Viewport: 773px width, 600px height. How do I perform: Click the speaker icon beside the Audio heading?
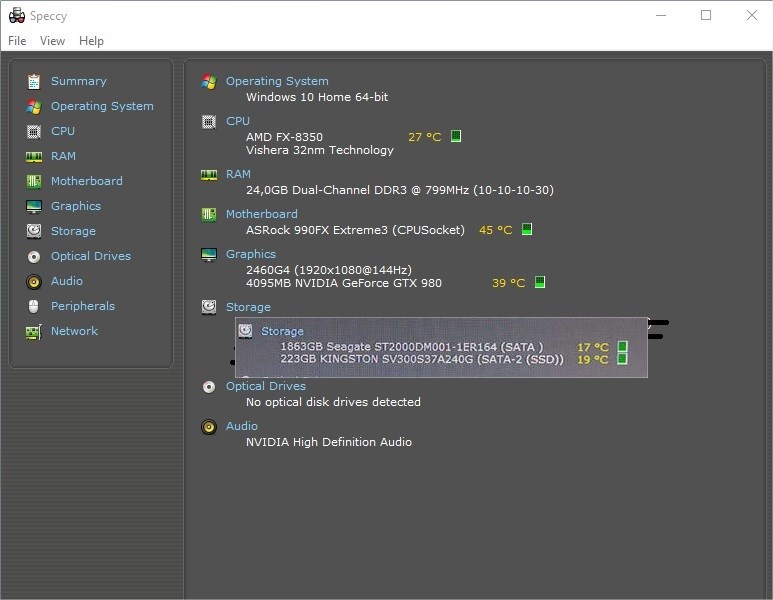point(209,427)
